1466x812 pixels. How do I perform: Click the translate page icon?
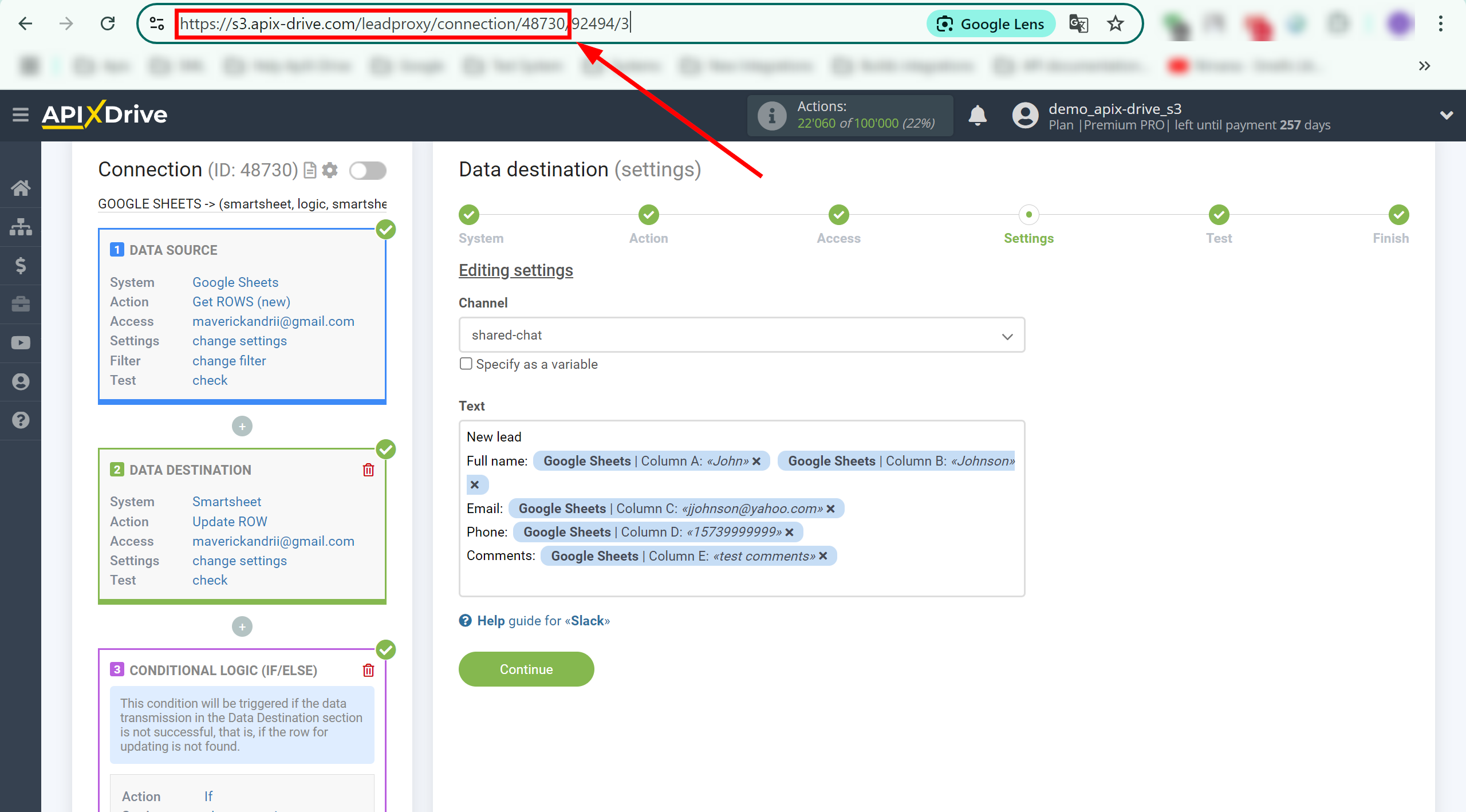pyautogui.click(x=1078, y=23)
